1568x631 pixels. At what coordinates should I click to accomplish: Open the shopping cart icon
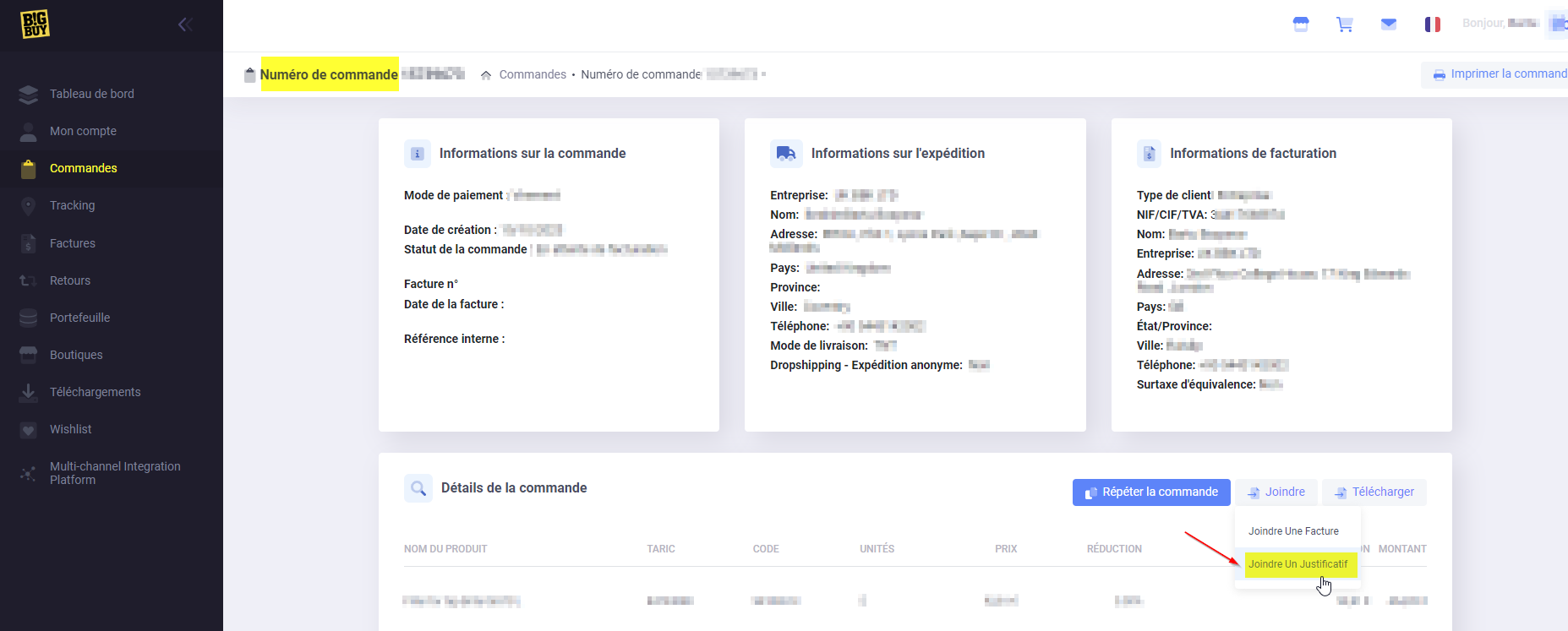point(1344,24)
